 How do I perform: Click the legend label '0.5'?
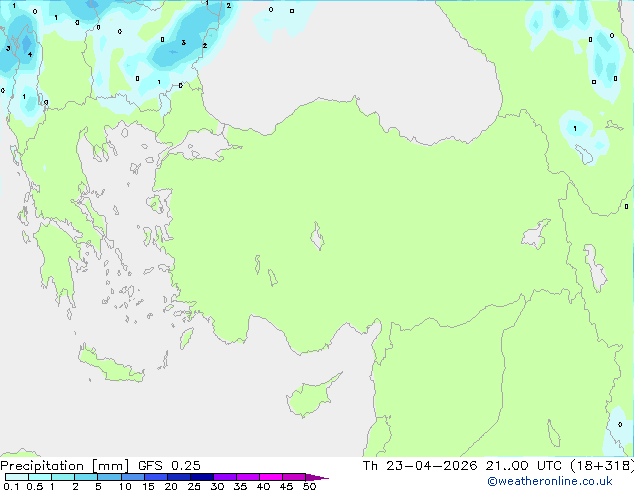[35, 486]
